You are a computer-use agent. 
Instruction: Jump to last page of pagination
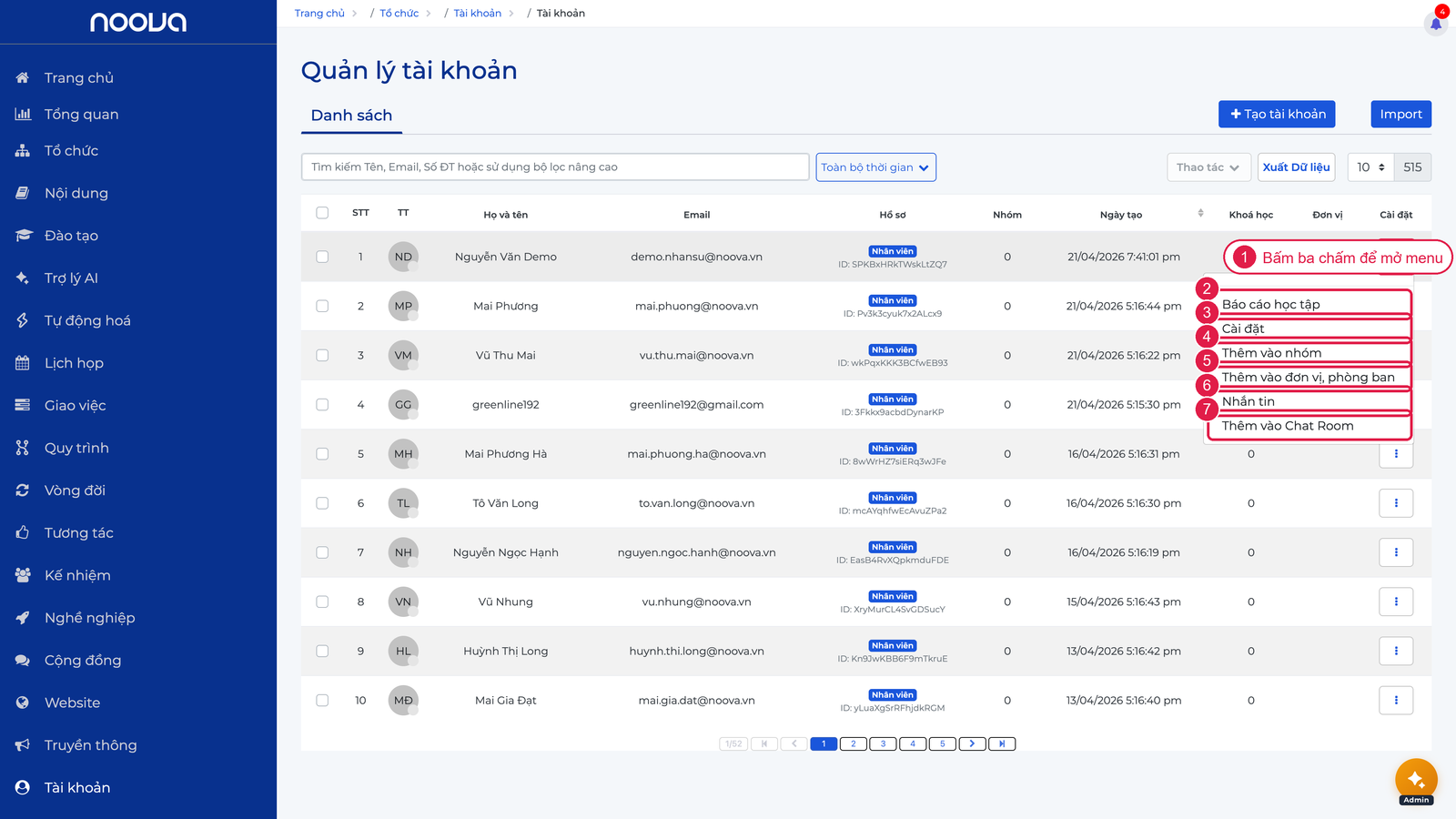coord(1002,743)
